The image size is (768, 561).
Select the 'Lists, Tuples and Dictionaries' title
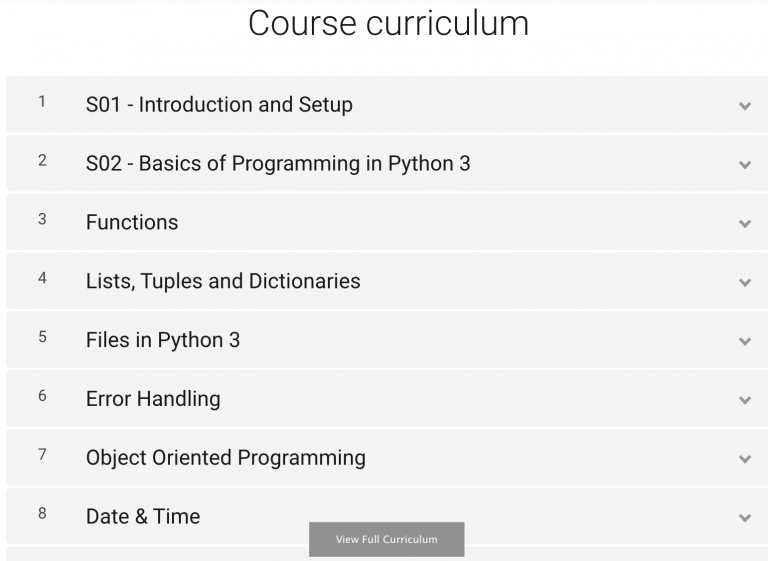[x=223, y=281]
